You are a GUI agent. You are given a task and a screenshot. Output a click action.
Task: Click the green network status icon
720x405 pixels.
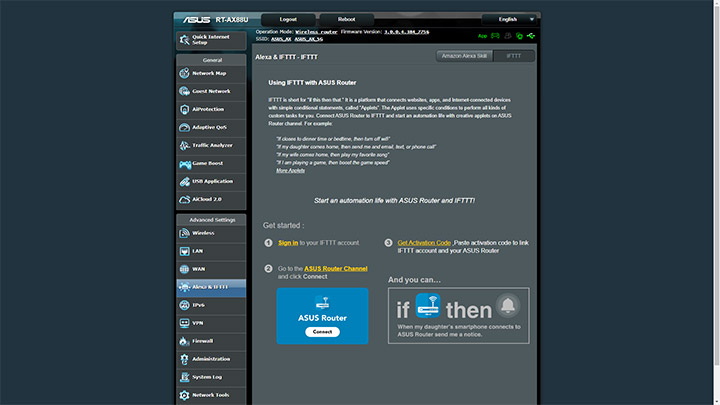point(519,36)
